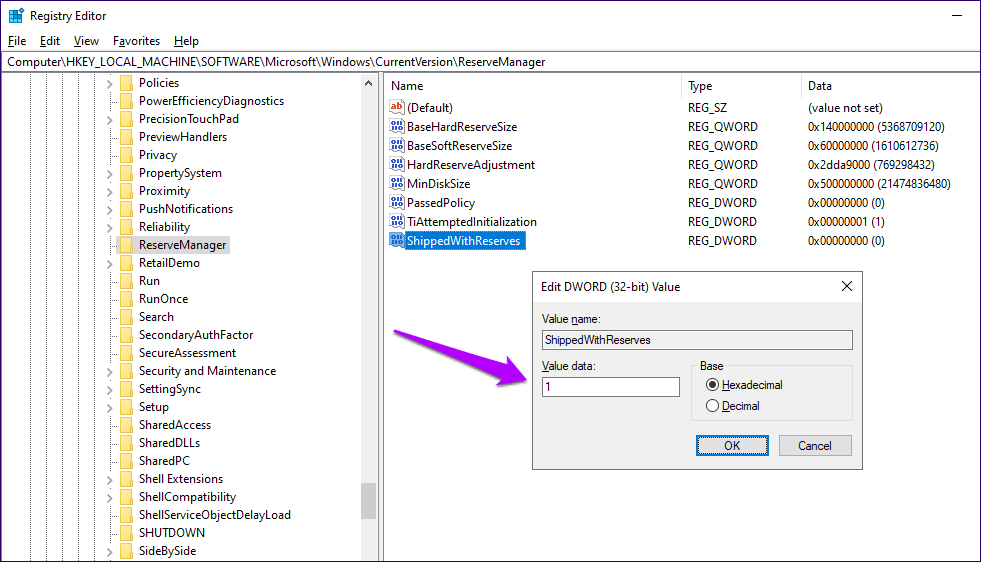The height and width of the screenshot is (562, 981).
Task: Click the Privacy folder icon
Action: point(126,155)
